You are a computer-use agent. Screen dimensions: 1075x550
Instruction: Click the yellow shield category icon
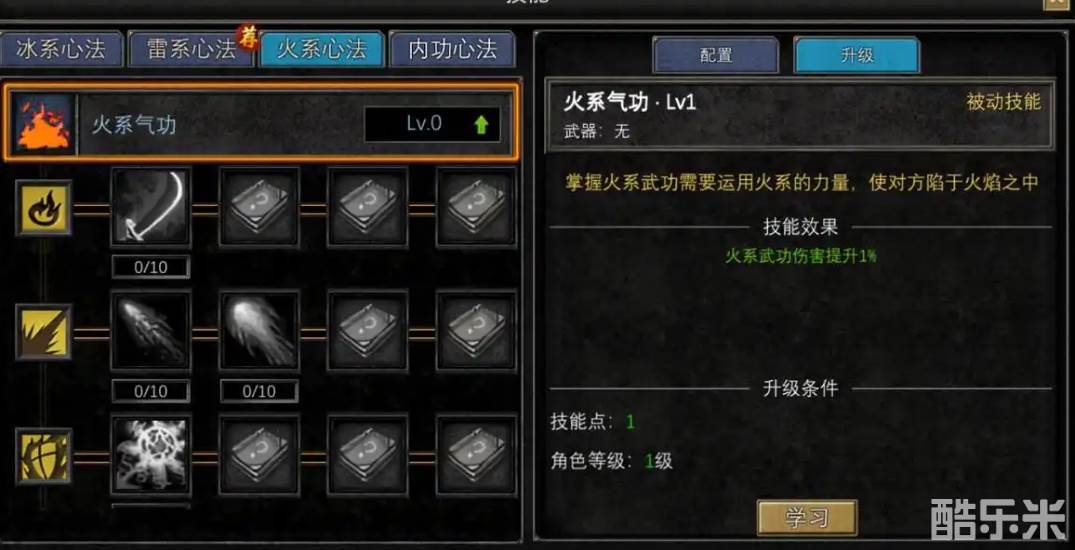point(44,455)
